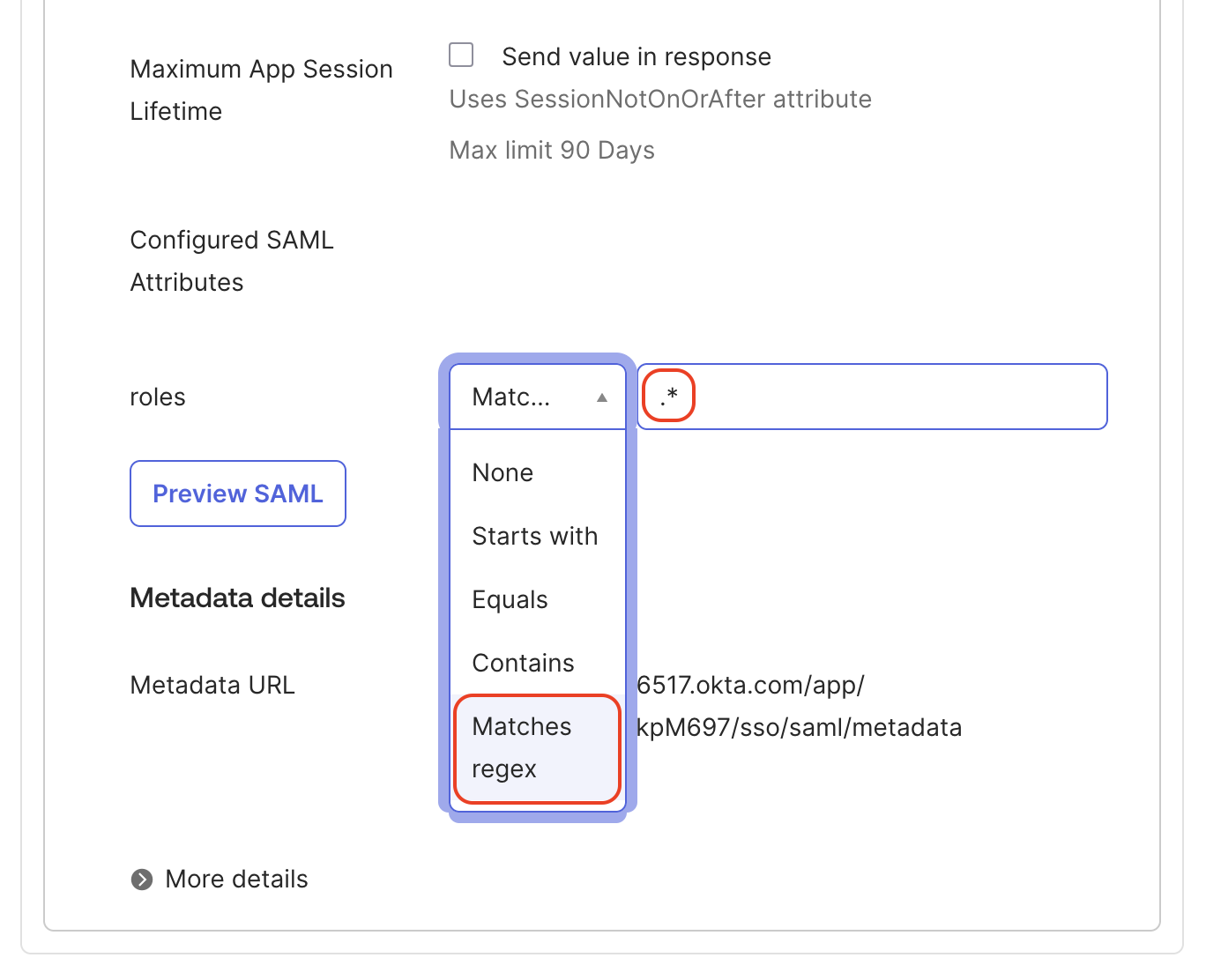The width and height of the screenshot is (1206, 980).
Task: Enable the Send value in response checkbox
Action: click(x=461, y=55)
